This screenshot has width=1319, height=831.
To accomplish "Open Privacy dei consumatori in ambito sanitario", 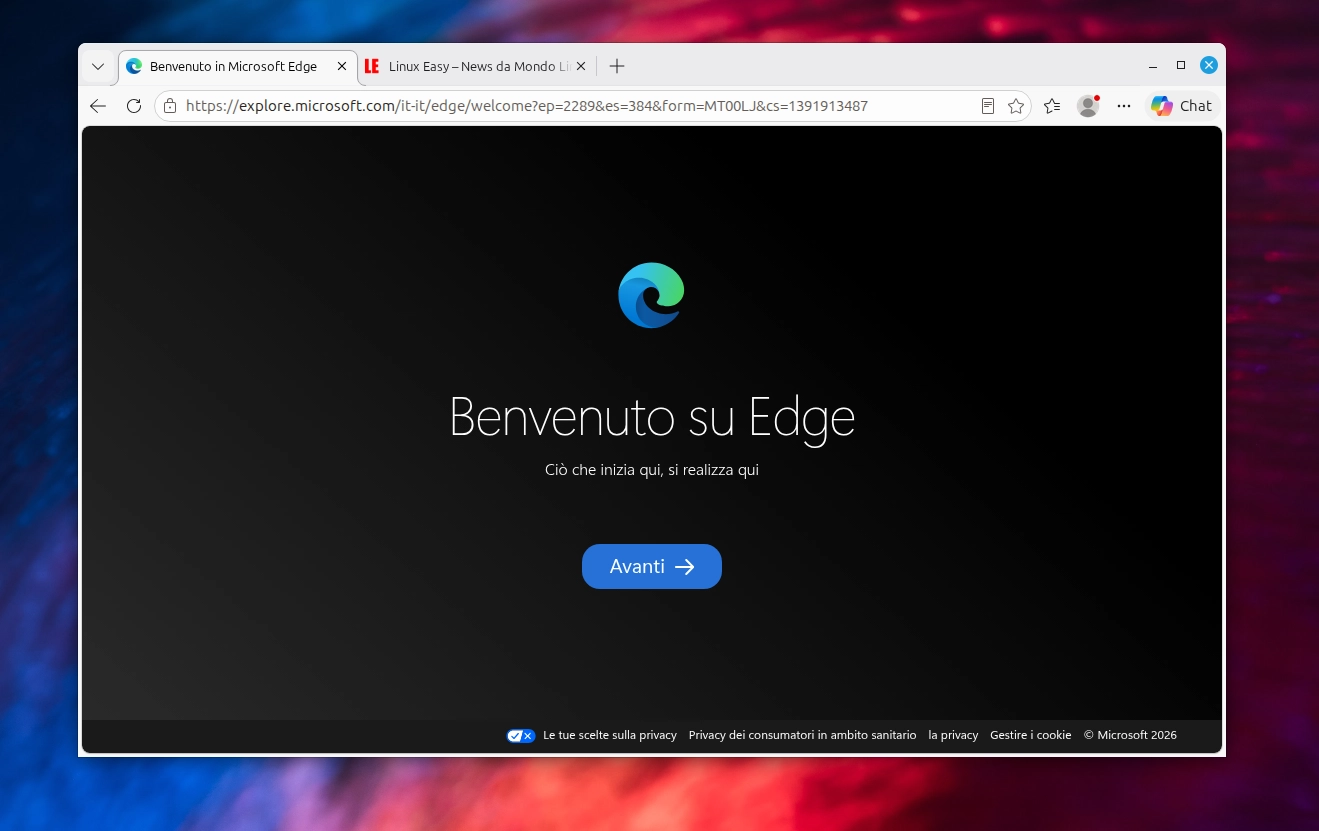I will (802, 735).
